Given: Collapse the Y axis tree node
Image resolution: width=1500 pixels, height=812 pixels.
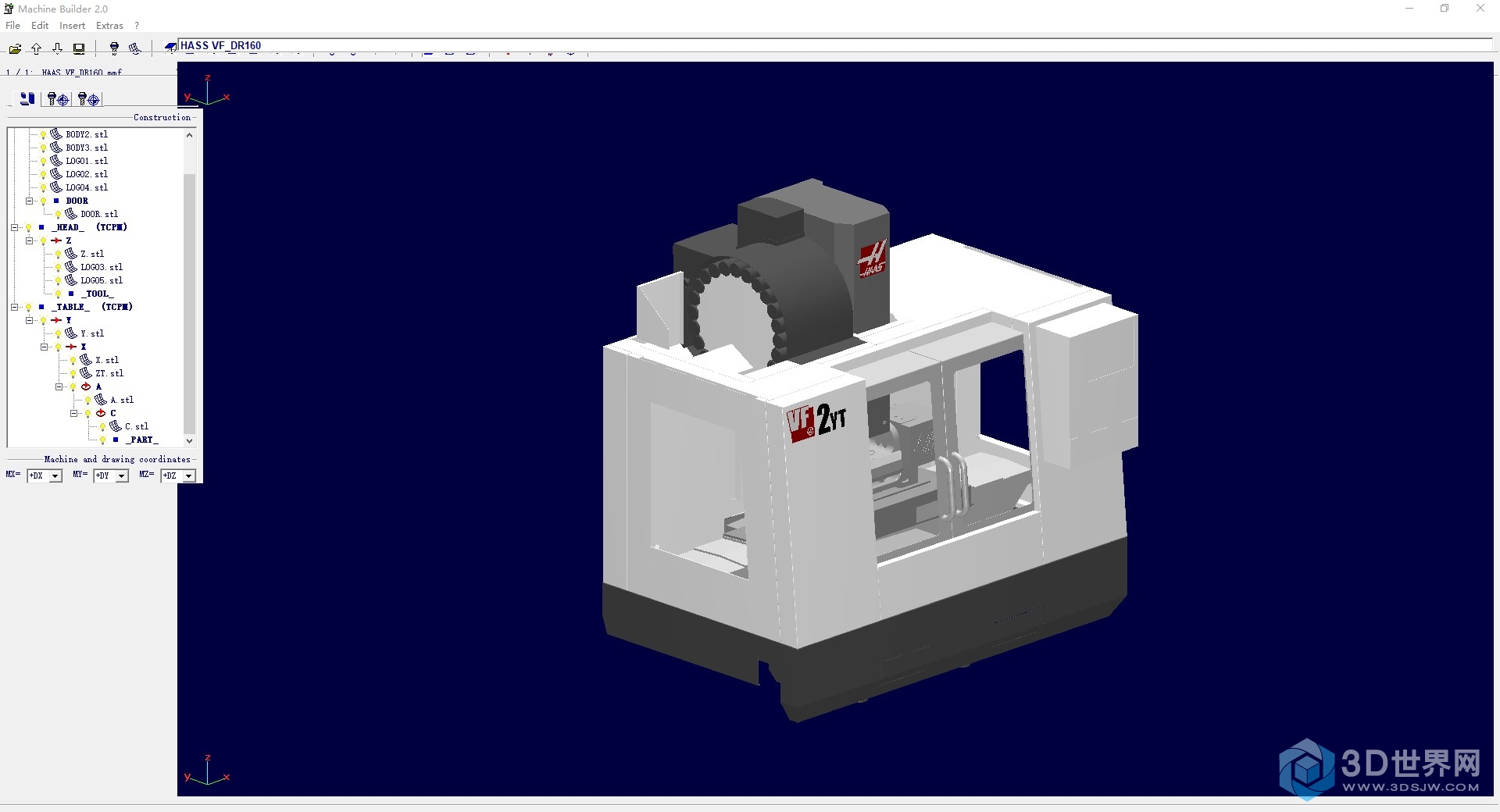Looking at the screenshot, I should (x=29, y=320).
